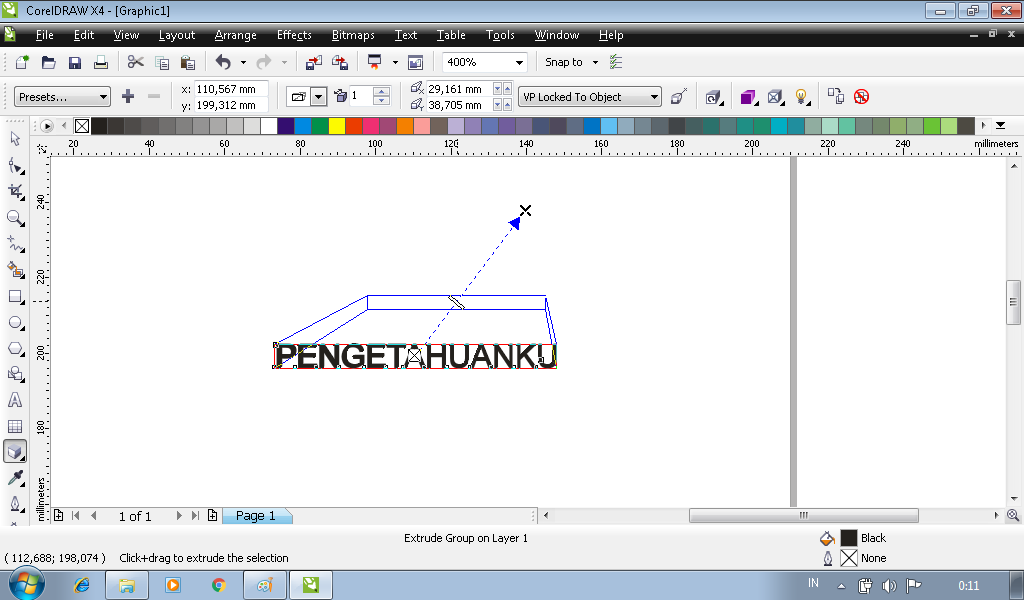Open the Bitmaps menu
This screenshot has width=1024, height=600.
pos(352,35)
